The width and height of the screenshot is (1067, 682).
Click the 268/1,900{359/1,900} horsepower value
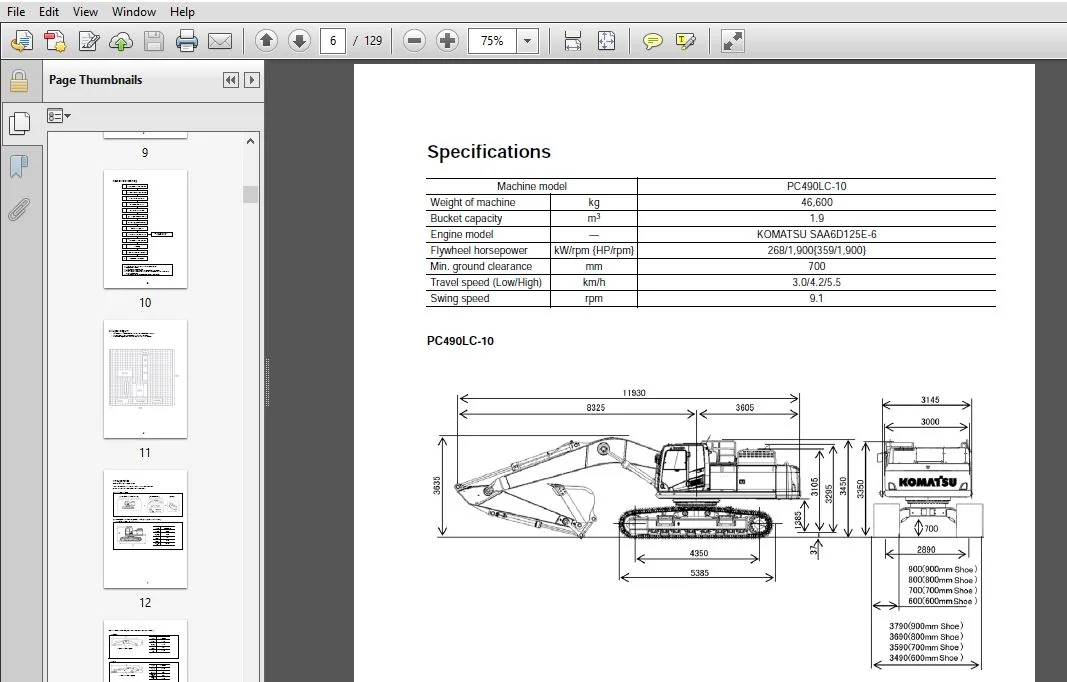tap(817, 250)
